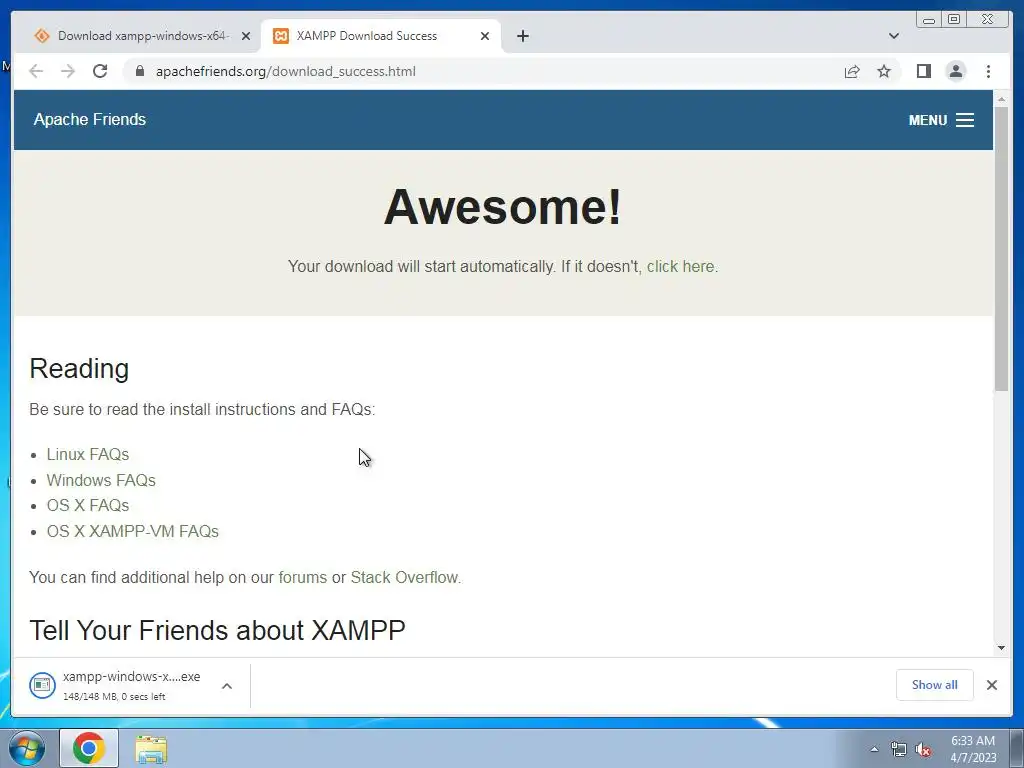Click the downloaded file's exe icon
Image resolution: width=1024 pixels, height=768 pixels.
click(x=42, y=685)
